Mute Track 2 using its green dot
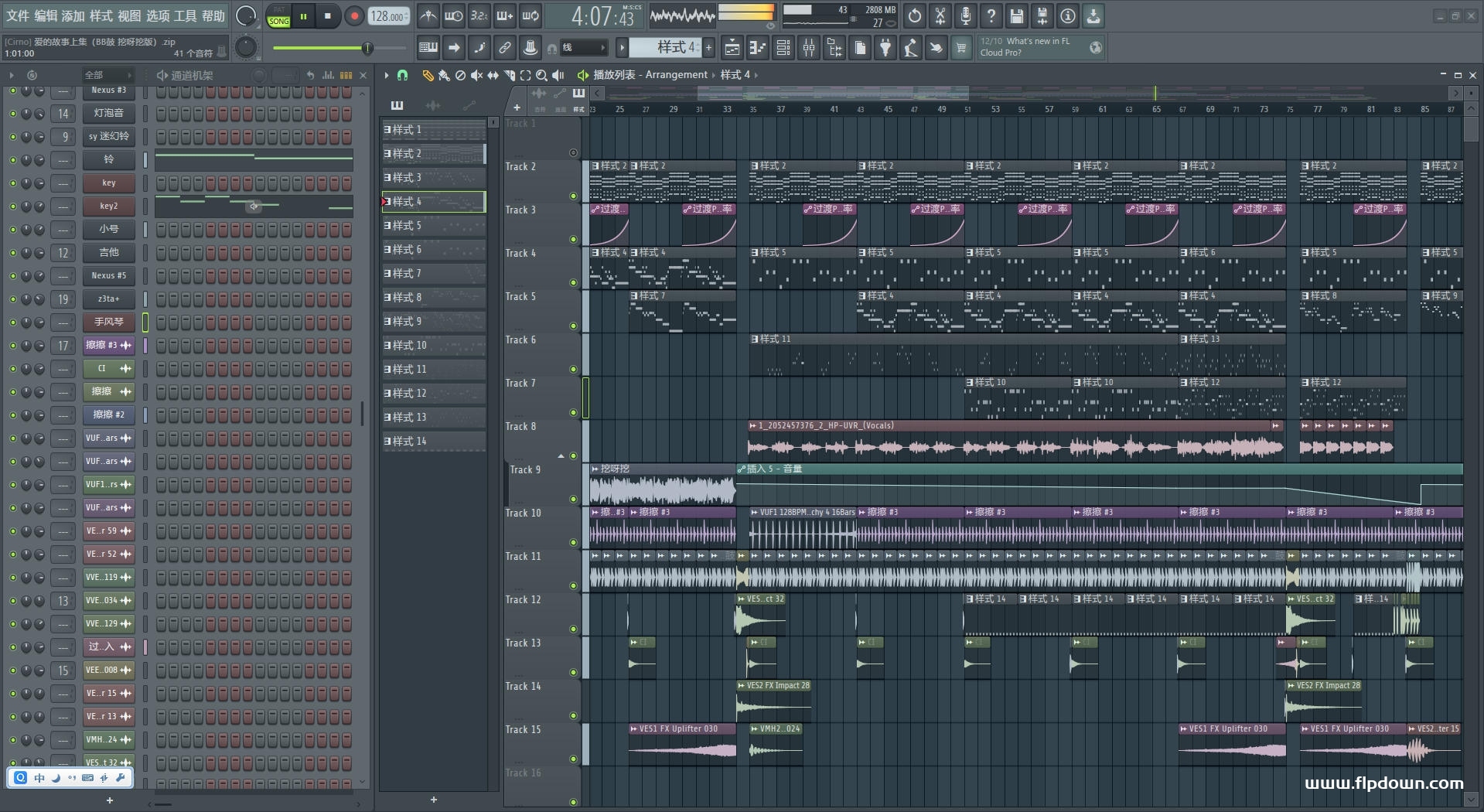This screenshot has width=1484, height=812. 573,196
